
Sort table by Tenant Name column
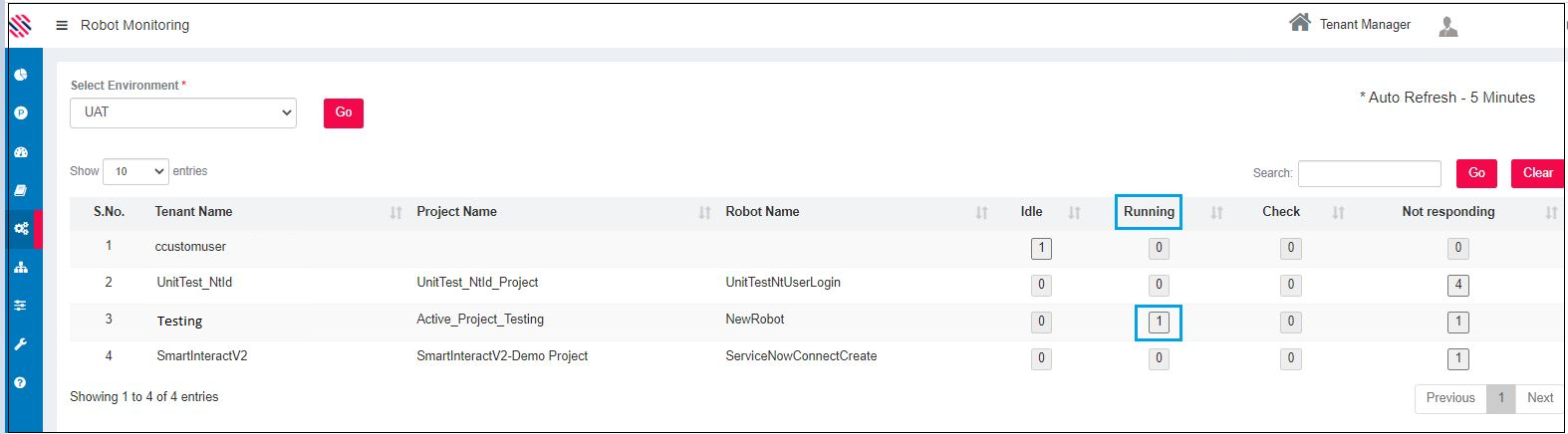[x=194, y=212]
